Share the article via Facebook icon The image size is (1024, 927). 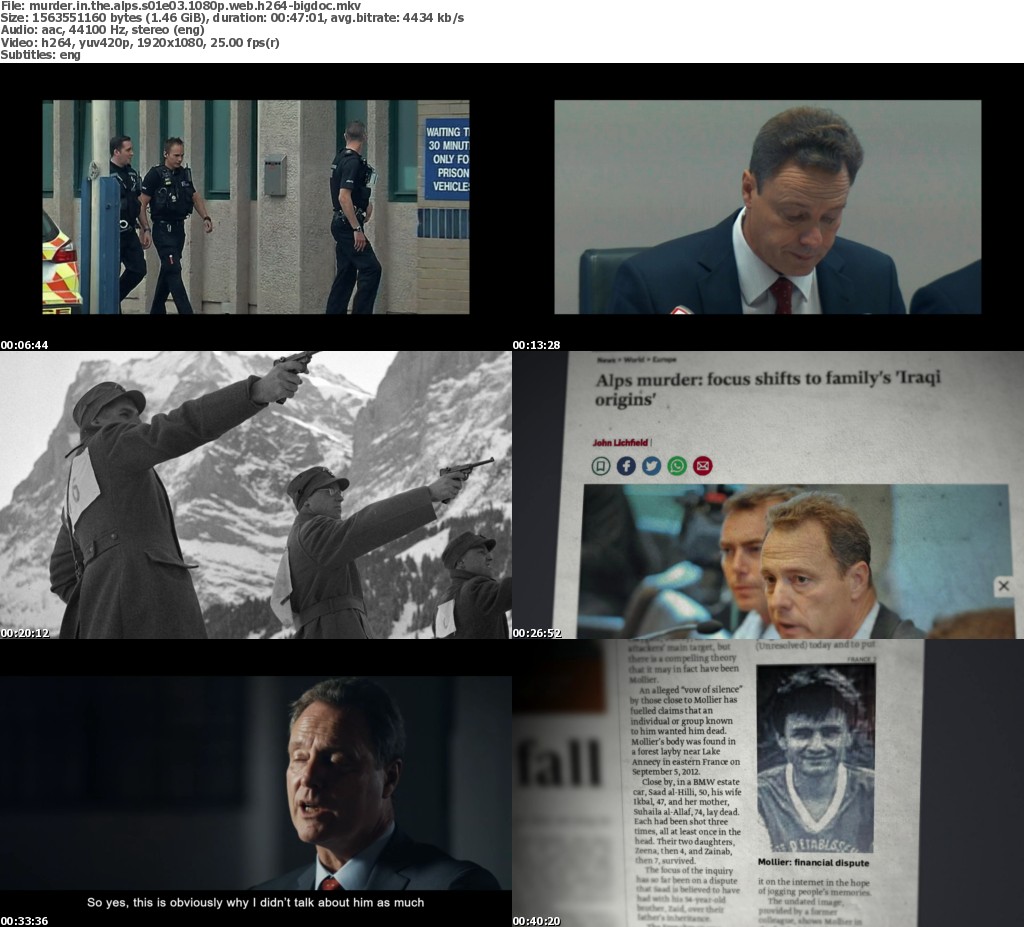(x=626, y=465)
